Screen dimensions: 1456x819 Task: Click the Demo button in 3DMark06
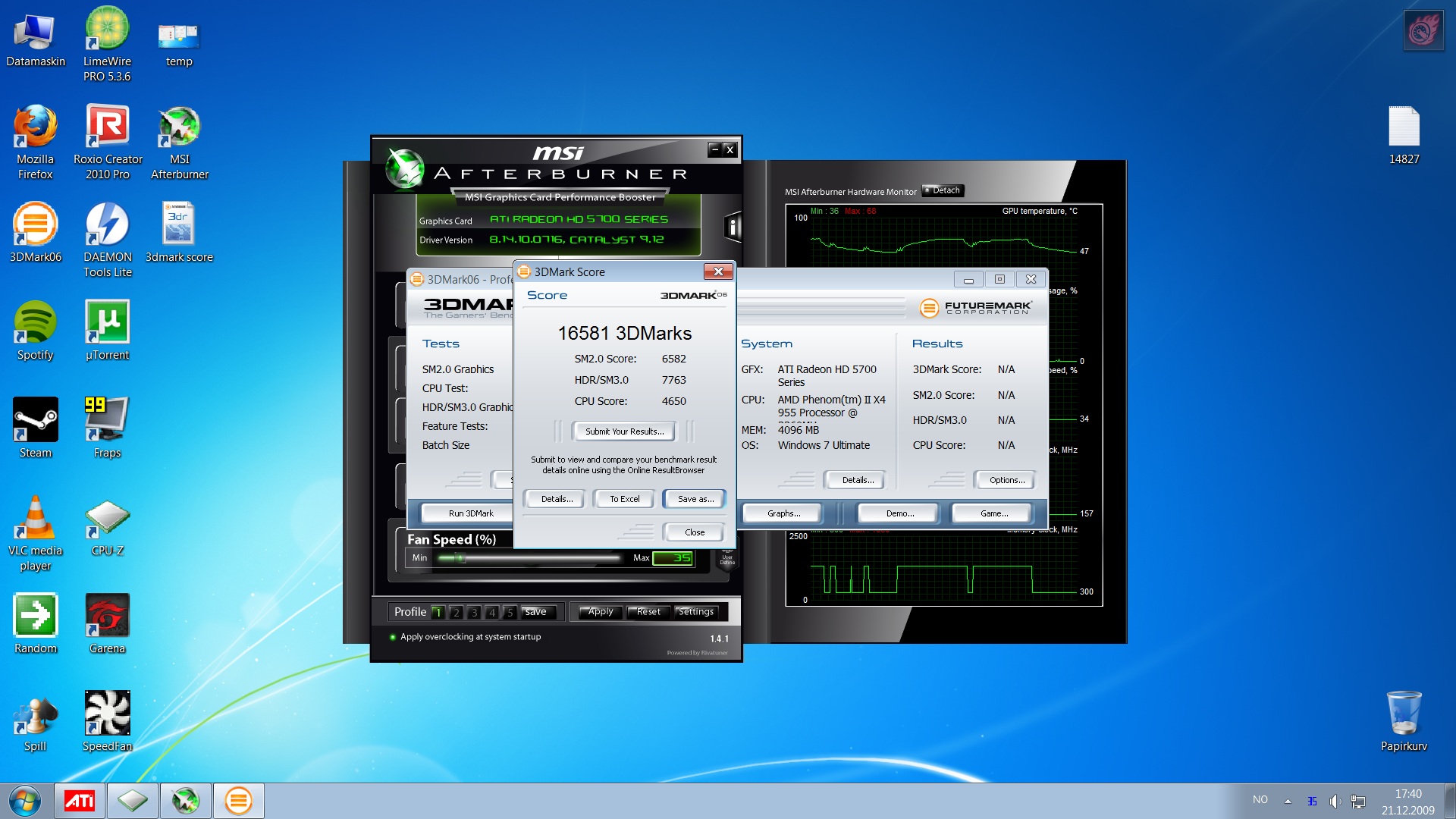point(900,513)
